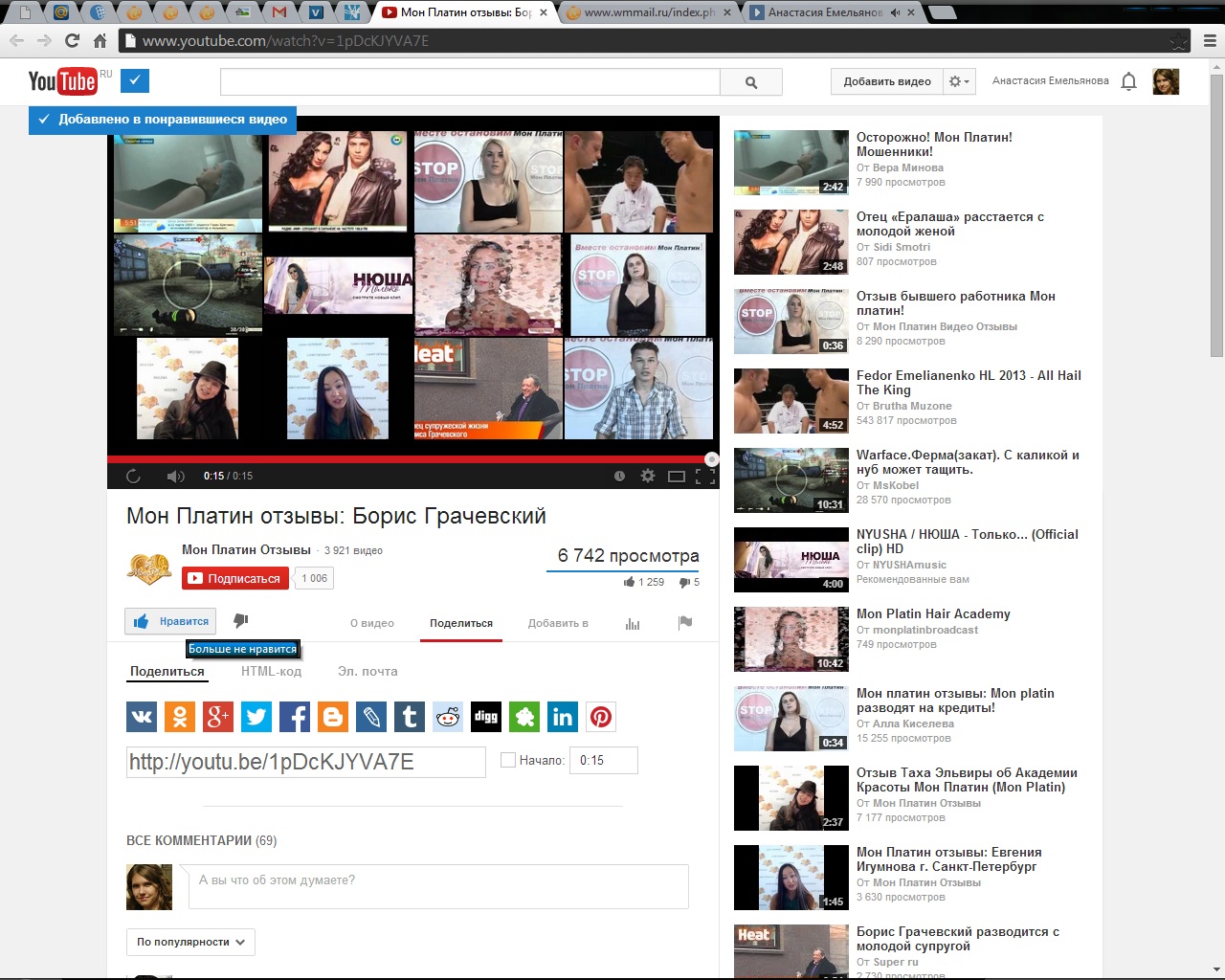The width and height of the screenshot is (1225, 980).
Task: Select the Поделиться tab beside О видео
Action: (x=461, y=623)
